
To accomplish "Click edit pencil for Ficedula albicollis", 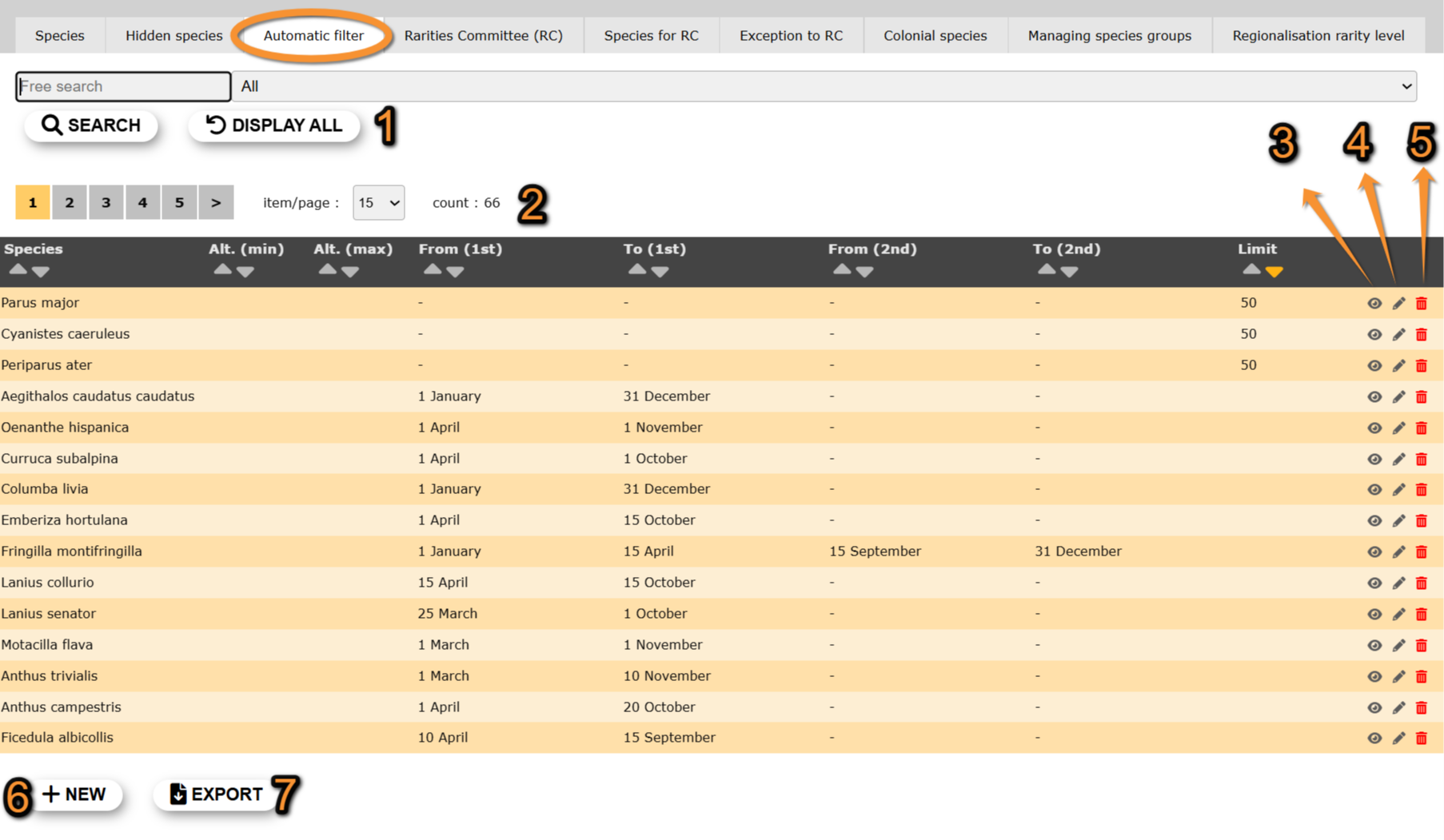I will pyautogui.click(x=1398, y=738).
